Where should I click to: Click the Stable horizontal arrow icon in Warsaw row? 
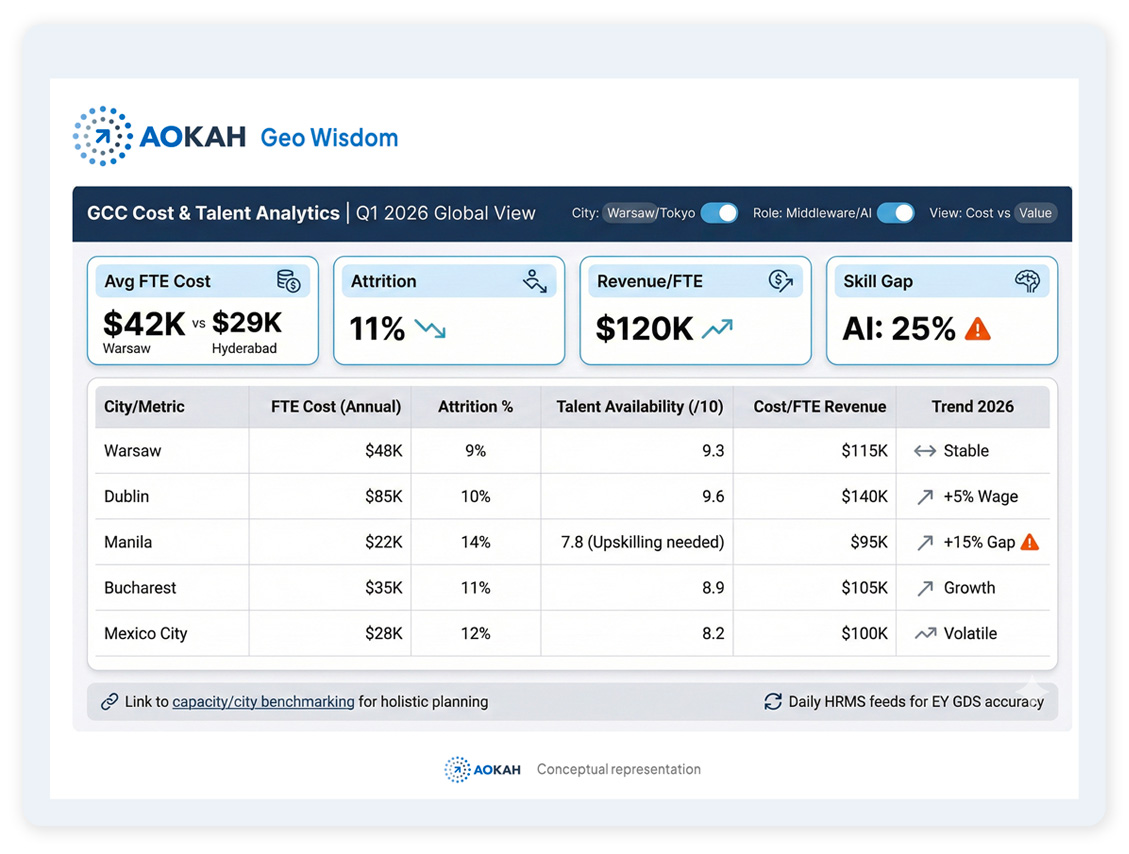tap(925, 451)
